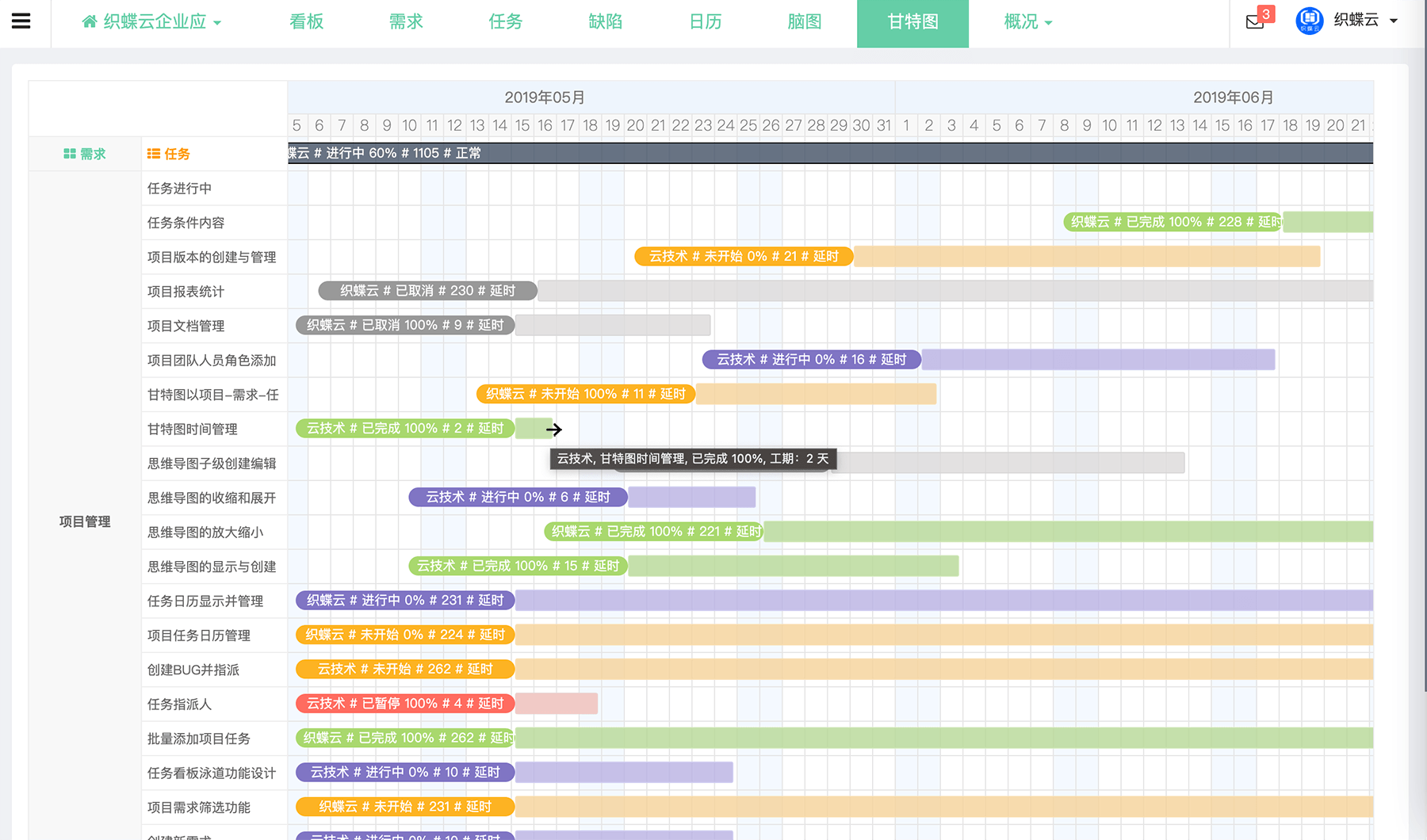This screenshot has width=1427, height=840.
Task: Click the 创建BUG并指派 task row
Action: pos(214,670)
